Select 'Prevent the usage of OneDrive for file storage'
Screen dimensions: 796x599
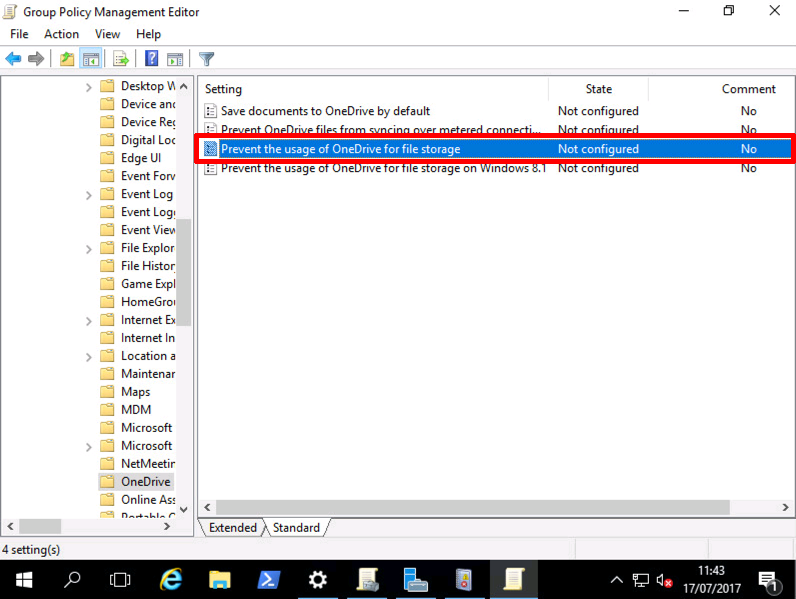tap(341, 149)
